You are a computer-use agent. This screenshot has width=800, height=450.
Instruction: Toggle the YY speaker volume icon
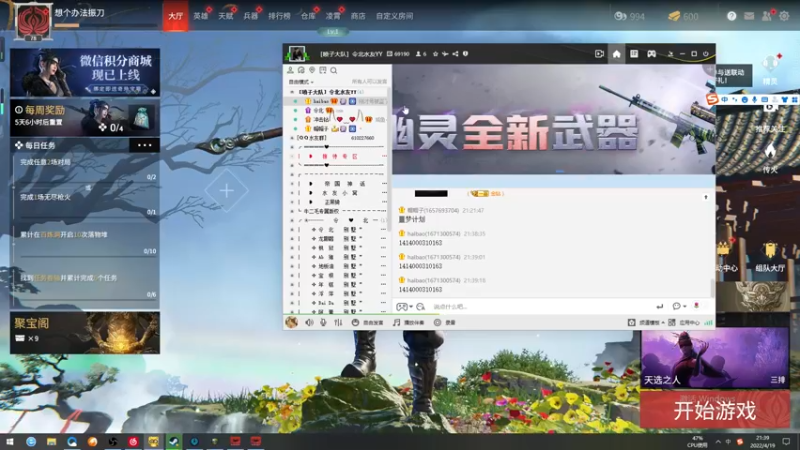(x=310, y=322)
